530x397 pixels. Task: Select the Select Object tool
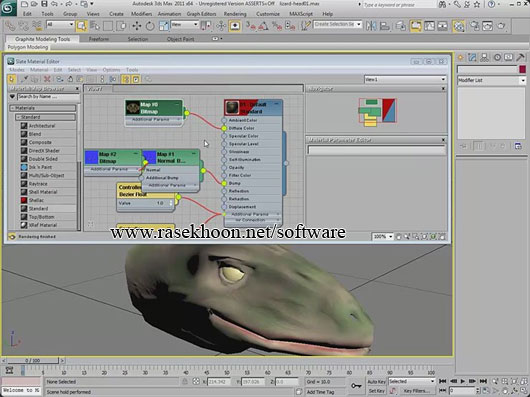(x=81, y=26)
